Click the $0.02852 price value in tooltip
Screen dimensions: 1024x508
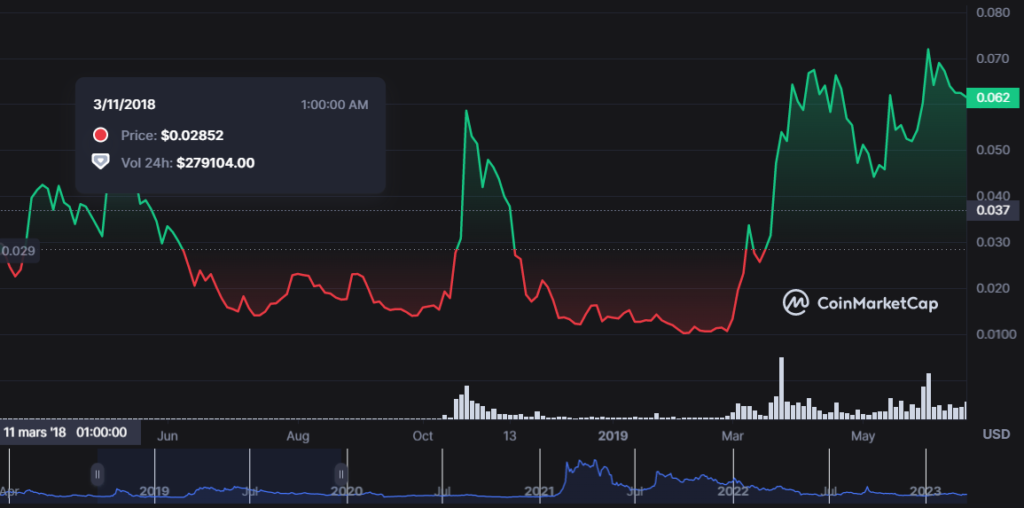tap(192, 136)
